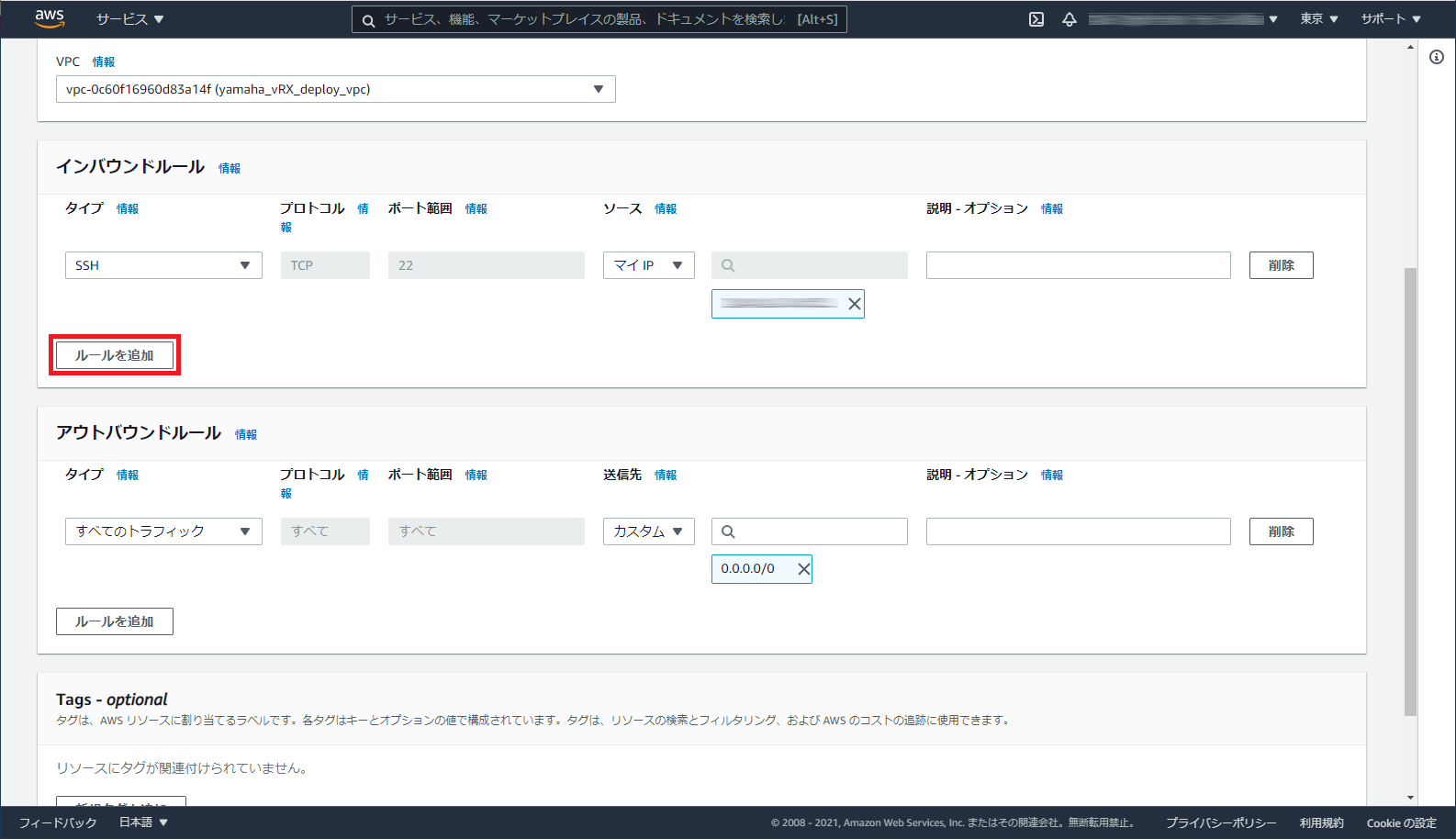Viewport: 1456px width, 839px height.
Task: Open the サービス menu
Action: [x=129, y=19]
